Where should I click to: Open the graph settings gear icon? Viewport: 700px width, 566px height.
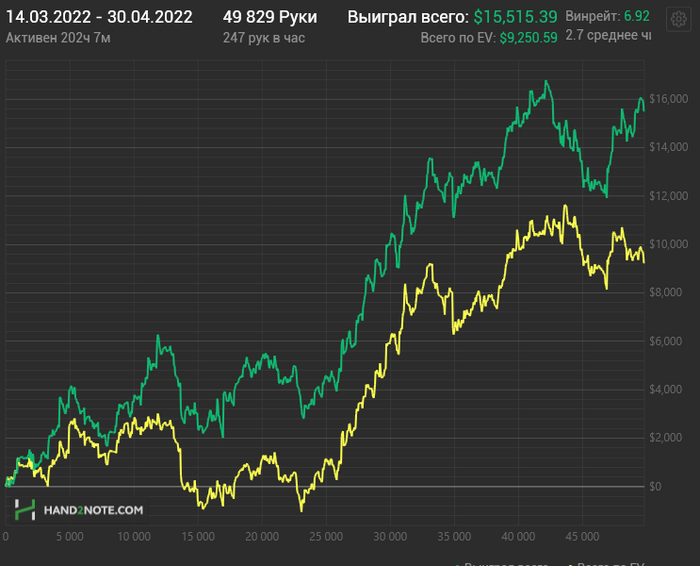click(679, 19)
